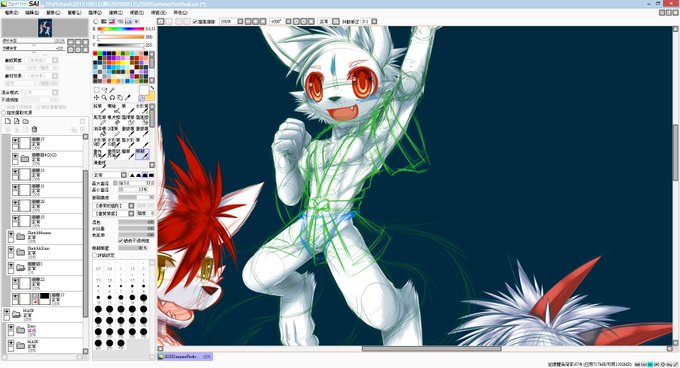Screen dimensions: 680x368
Task: Click the undo button in the toolbar
Action: point(160,21)
